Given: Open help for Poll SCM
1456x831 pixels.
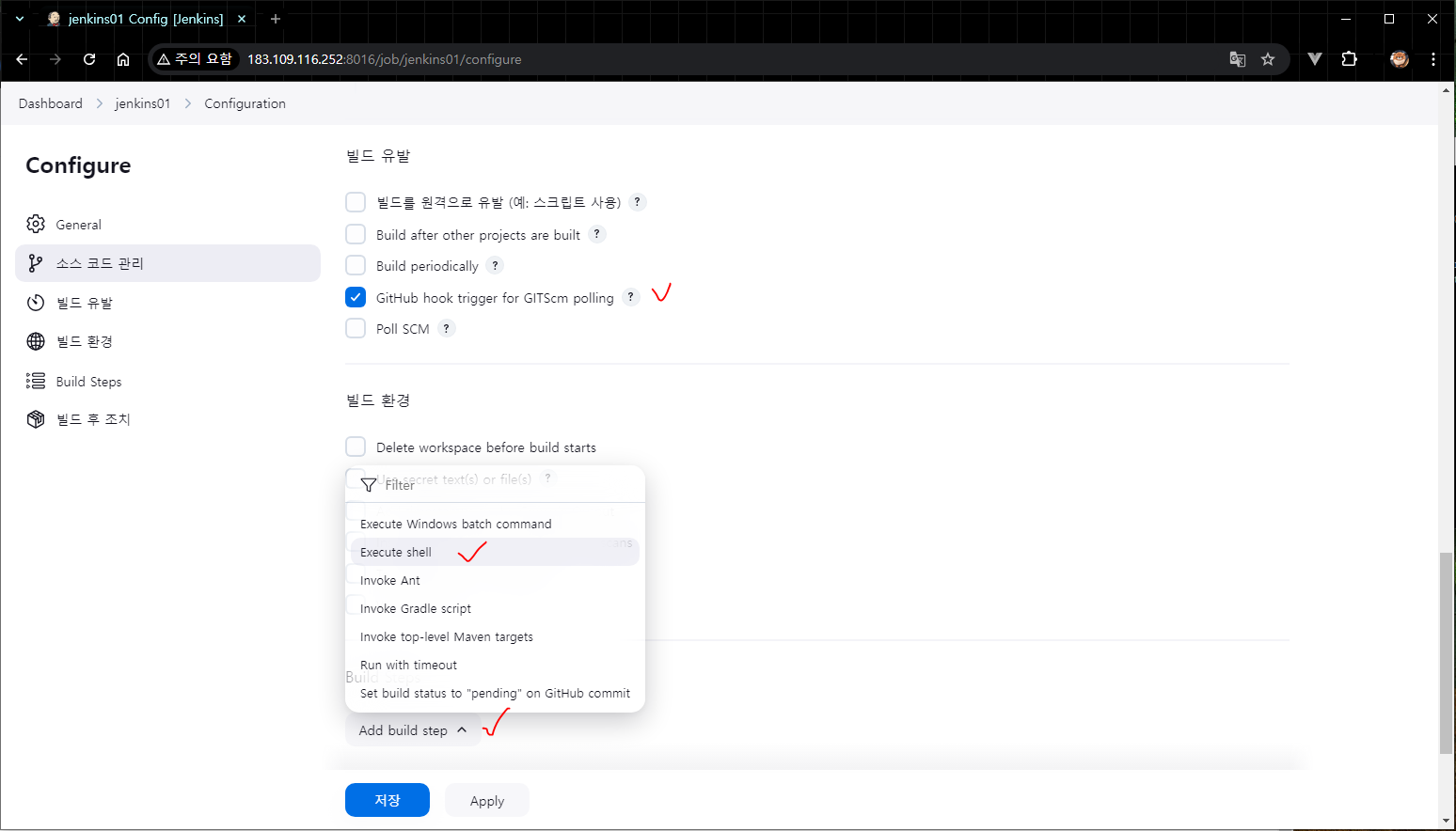Looking at the screenshot, I should 446,328.
